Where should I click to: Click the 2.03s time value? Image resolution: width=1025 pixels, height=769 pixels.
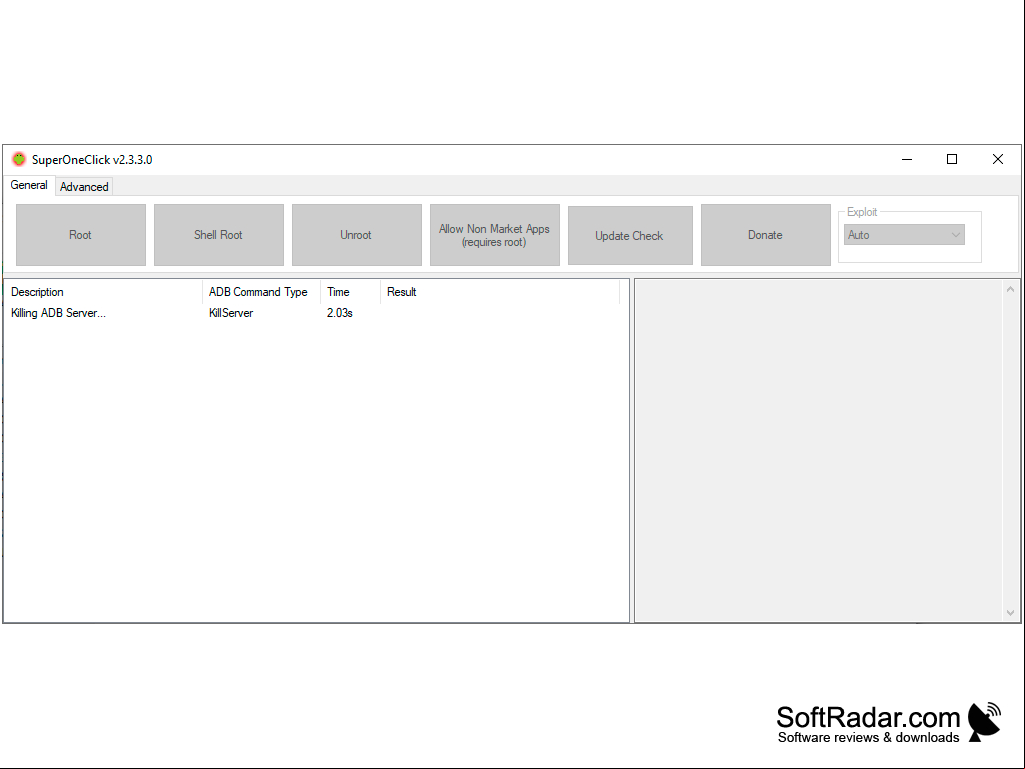tap(340, 313)
